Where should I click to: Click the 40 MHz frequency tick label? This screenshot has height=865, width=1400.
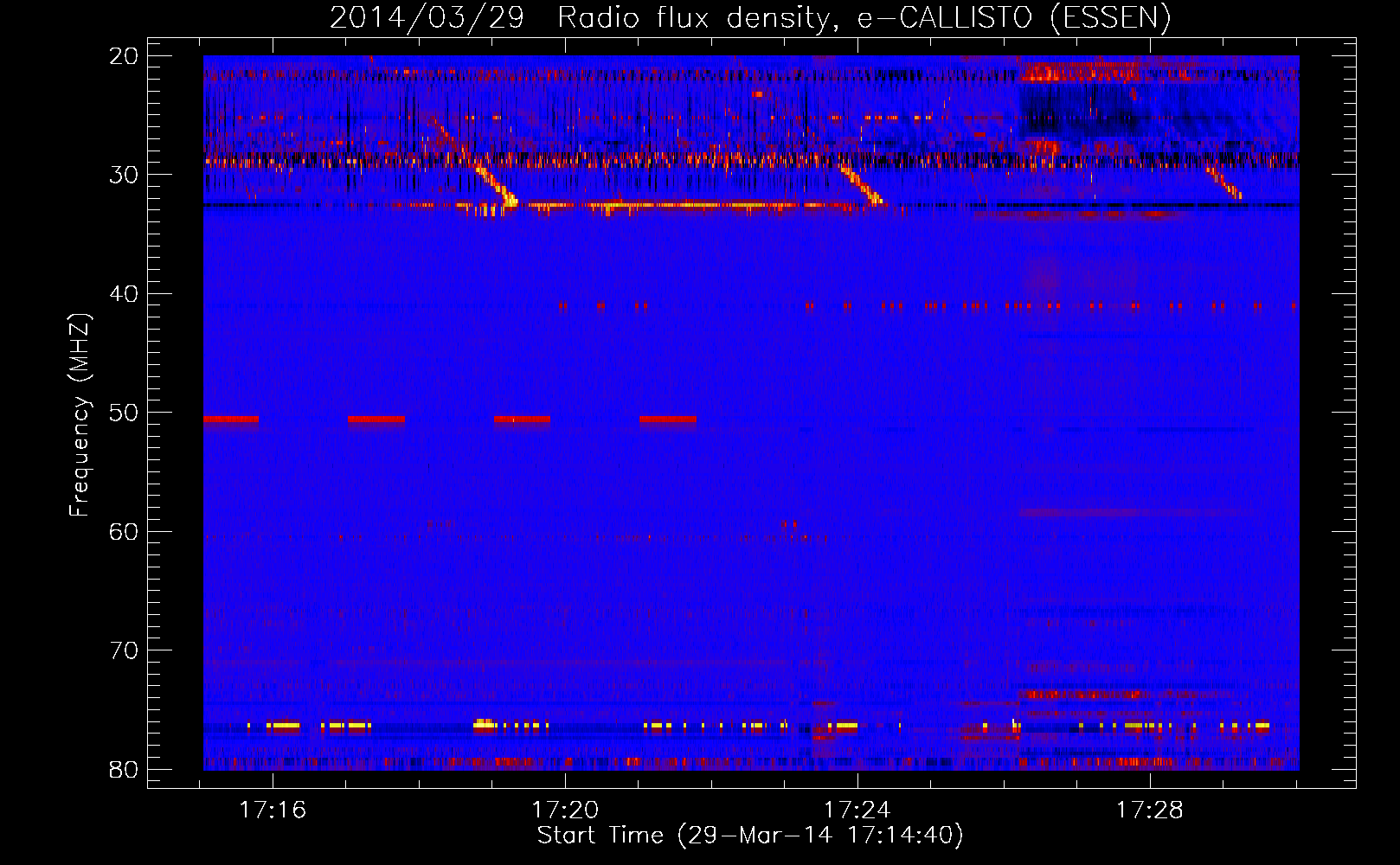point(125,294)
